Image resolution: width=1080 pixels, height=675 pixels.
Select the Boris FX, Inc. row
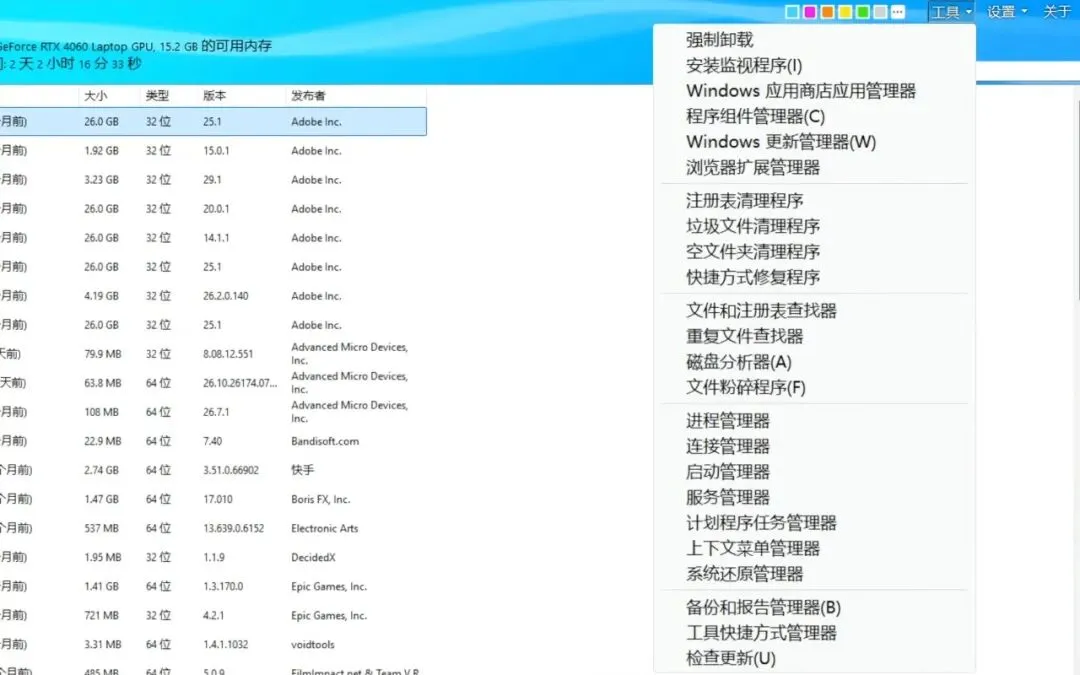click(213, 499)
